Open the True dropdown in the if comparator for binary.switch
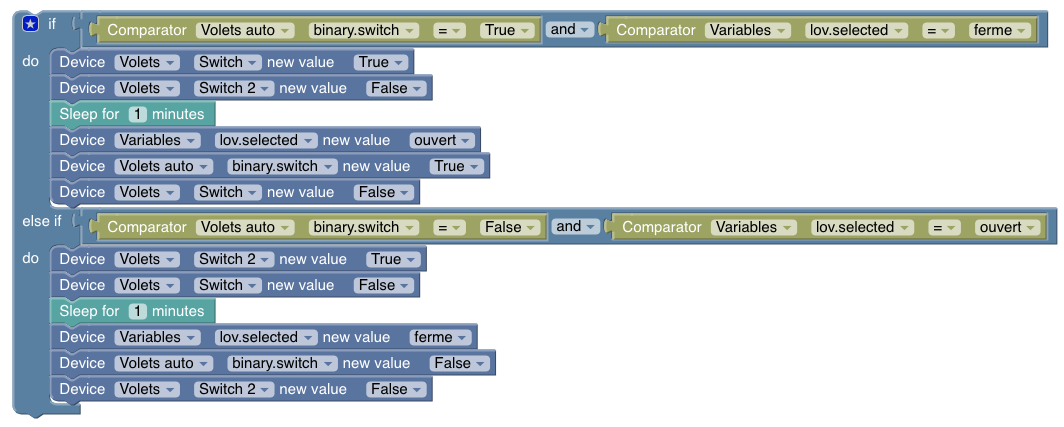This screenshot has height=427, width=1064. (507, 30)
